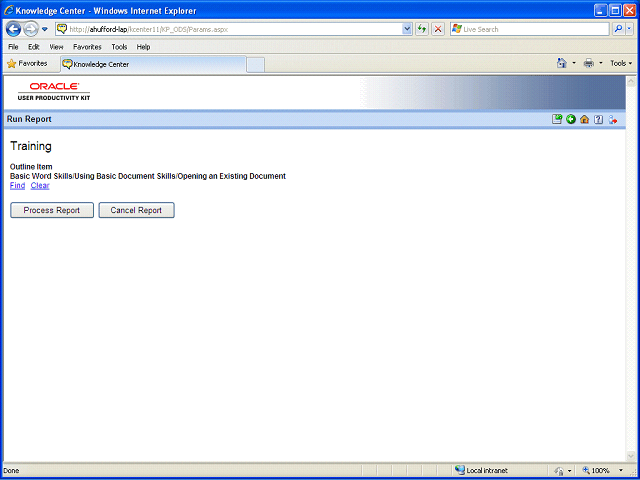Open a new blank tab
The width and height of the screenshot is (640, 480).
(x=256, y=65)
